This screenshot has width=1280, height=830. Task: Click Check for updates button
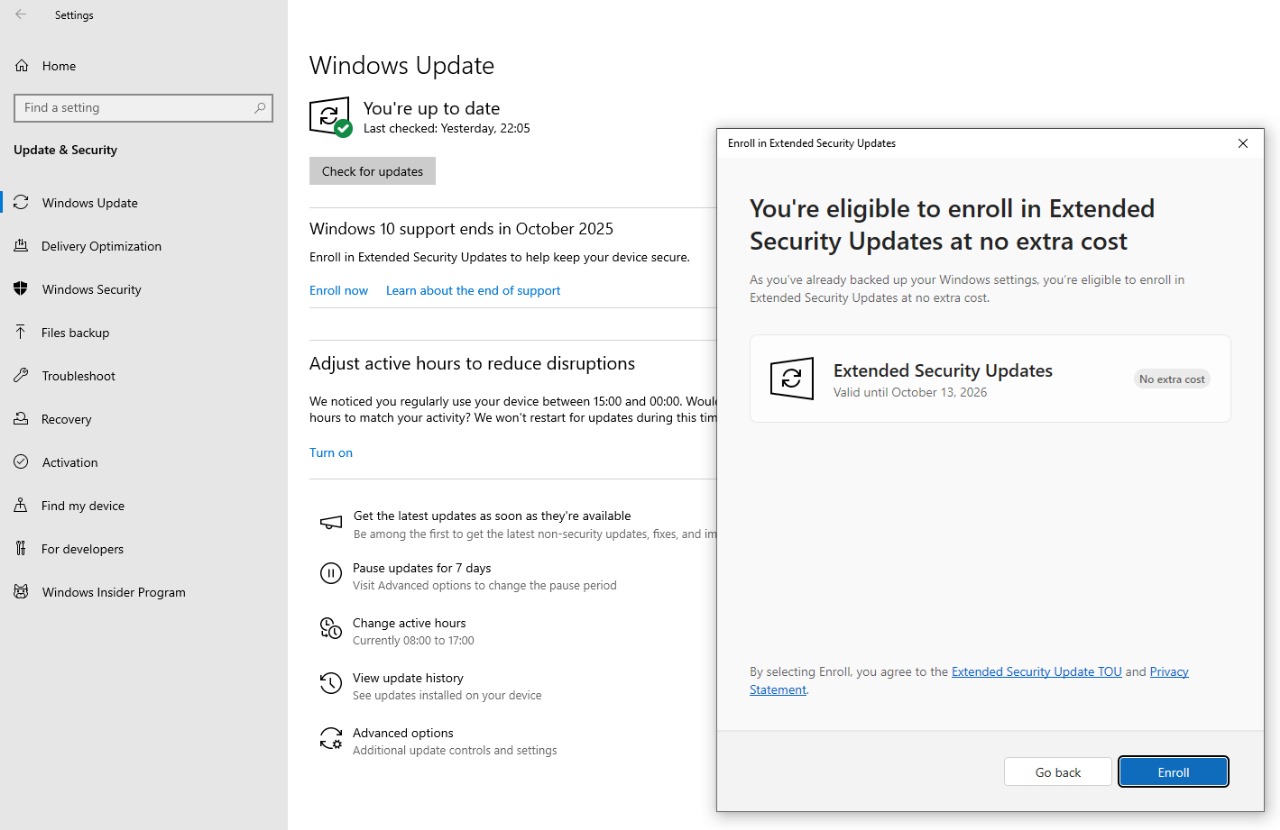point(372,171)
